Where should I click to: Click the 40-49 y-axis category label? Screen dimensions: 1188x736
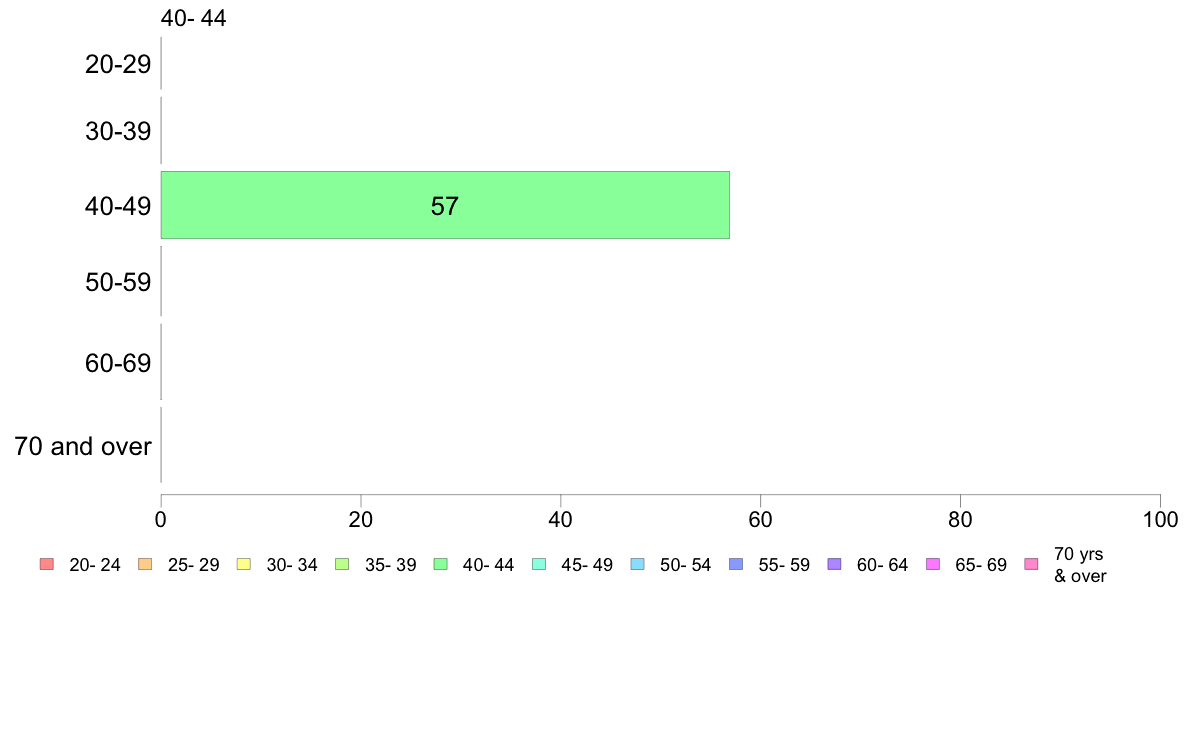pyautogui.click(x=118, y=206)
